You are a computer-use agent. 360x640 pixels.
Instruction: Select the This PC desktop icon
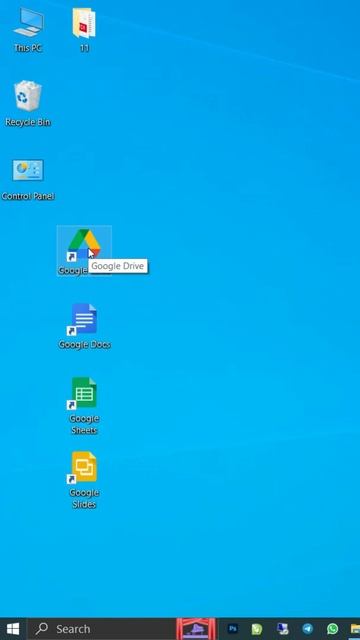(x=28, y=23)
